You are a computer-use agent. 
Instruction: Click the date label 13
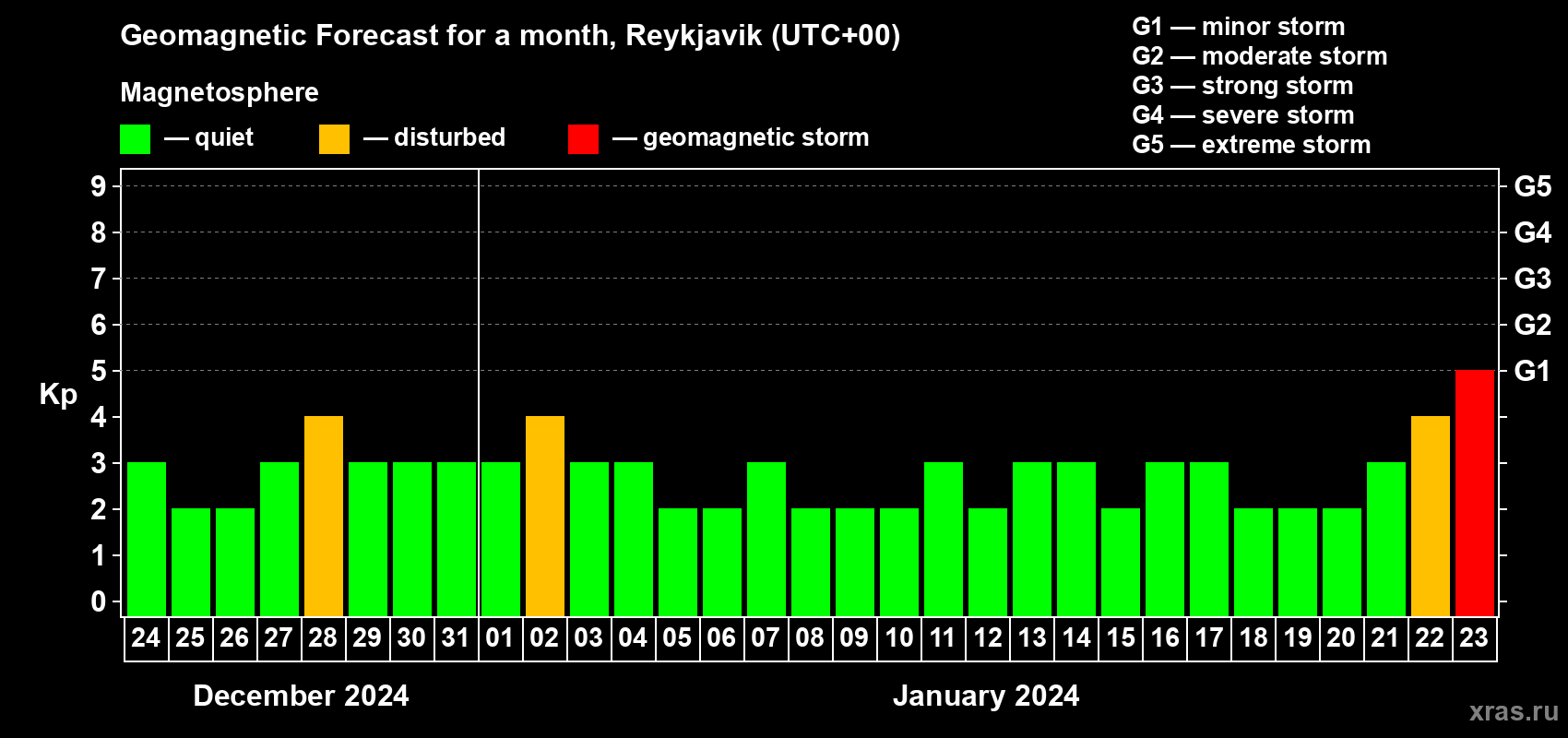tap(1031, 638)
